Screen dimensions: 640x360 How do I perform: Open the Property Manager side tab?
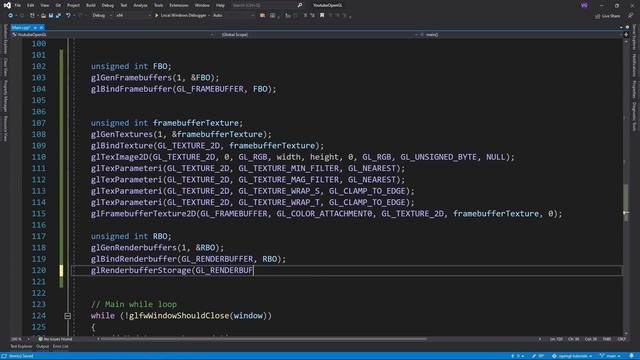click(x=5, y=96)
